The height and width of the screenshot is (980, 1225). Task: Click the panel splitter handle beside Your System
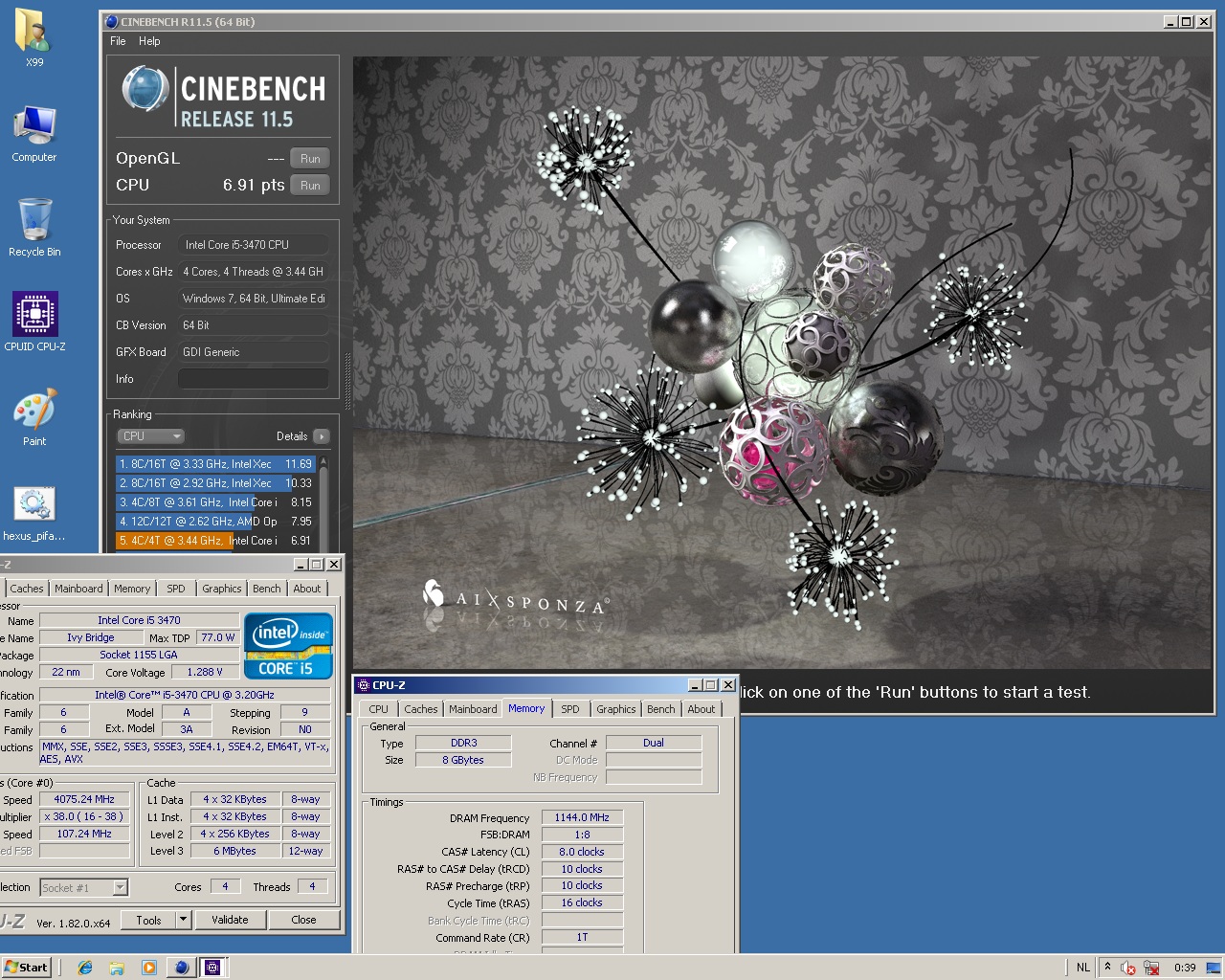coord(347,383)
